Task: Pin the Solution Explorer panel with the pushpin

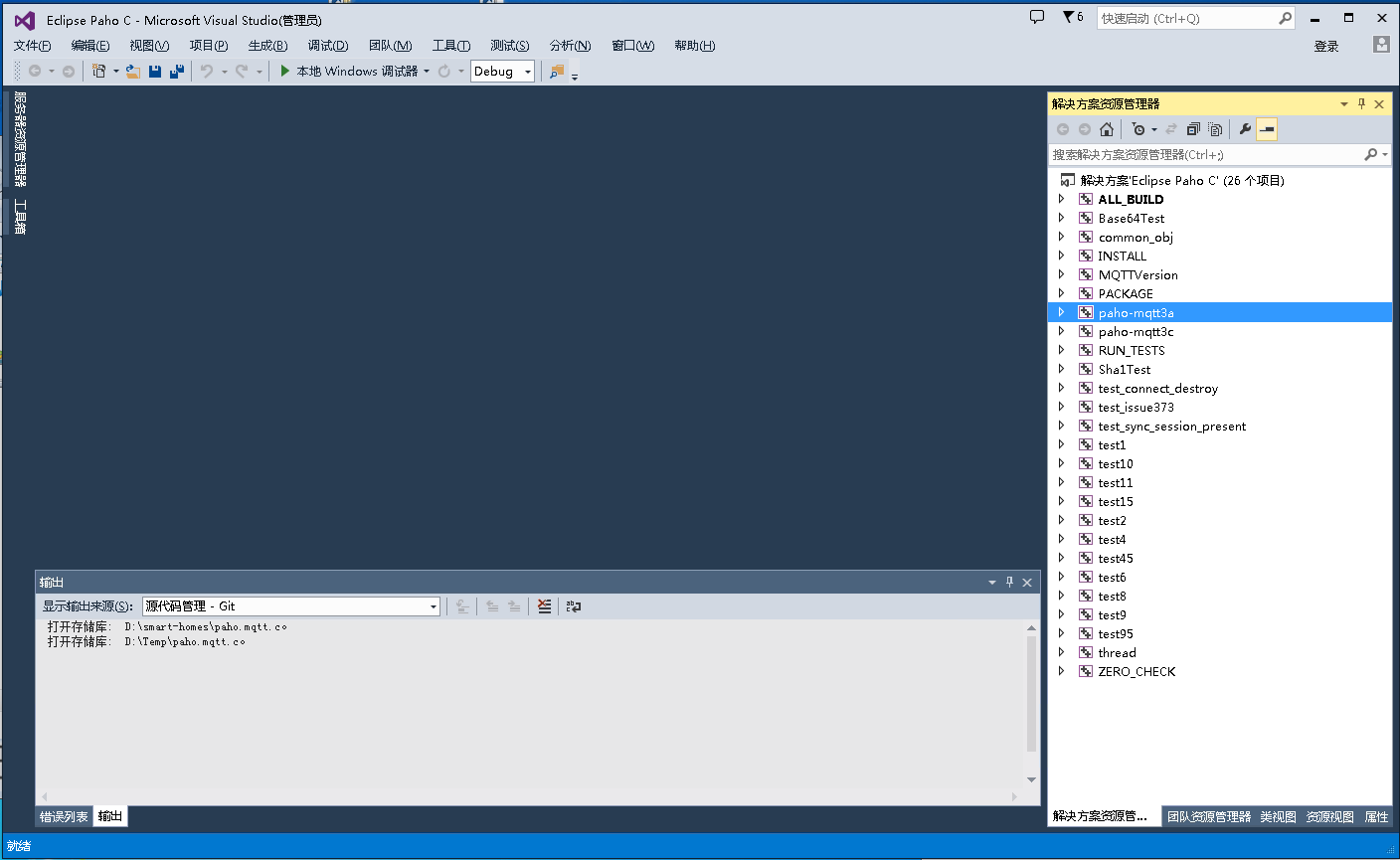Action: pyautogui.click(x=1361, y=103)
